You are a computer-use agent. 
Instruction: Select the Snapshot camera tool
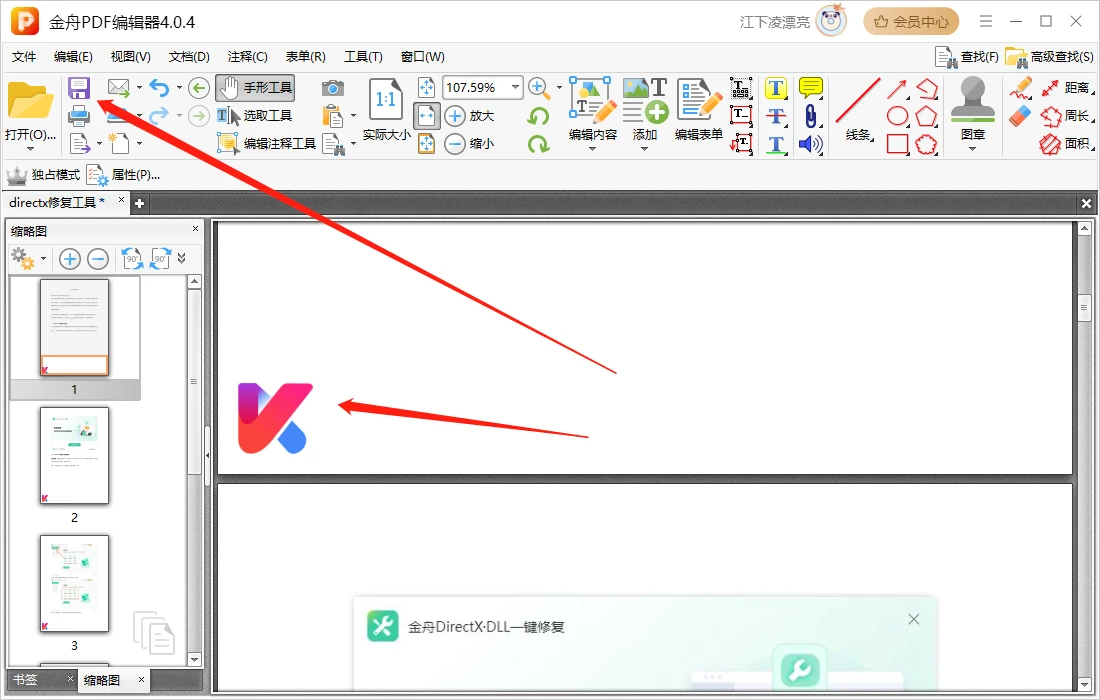tap(333, 88)
